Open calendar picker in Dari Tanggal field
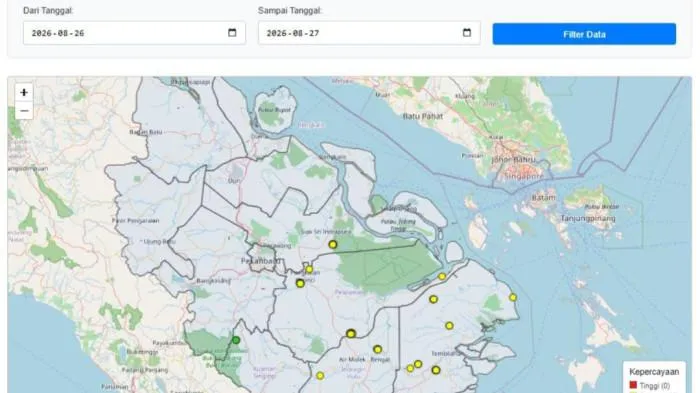The image size is (700, 393). point(232,33)
